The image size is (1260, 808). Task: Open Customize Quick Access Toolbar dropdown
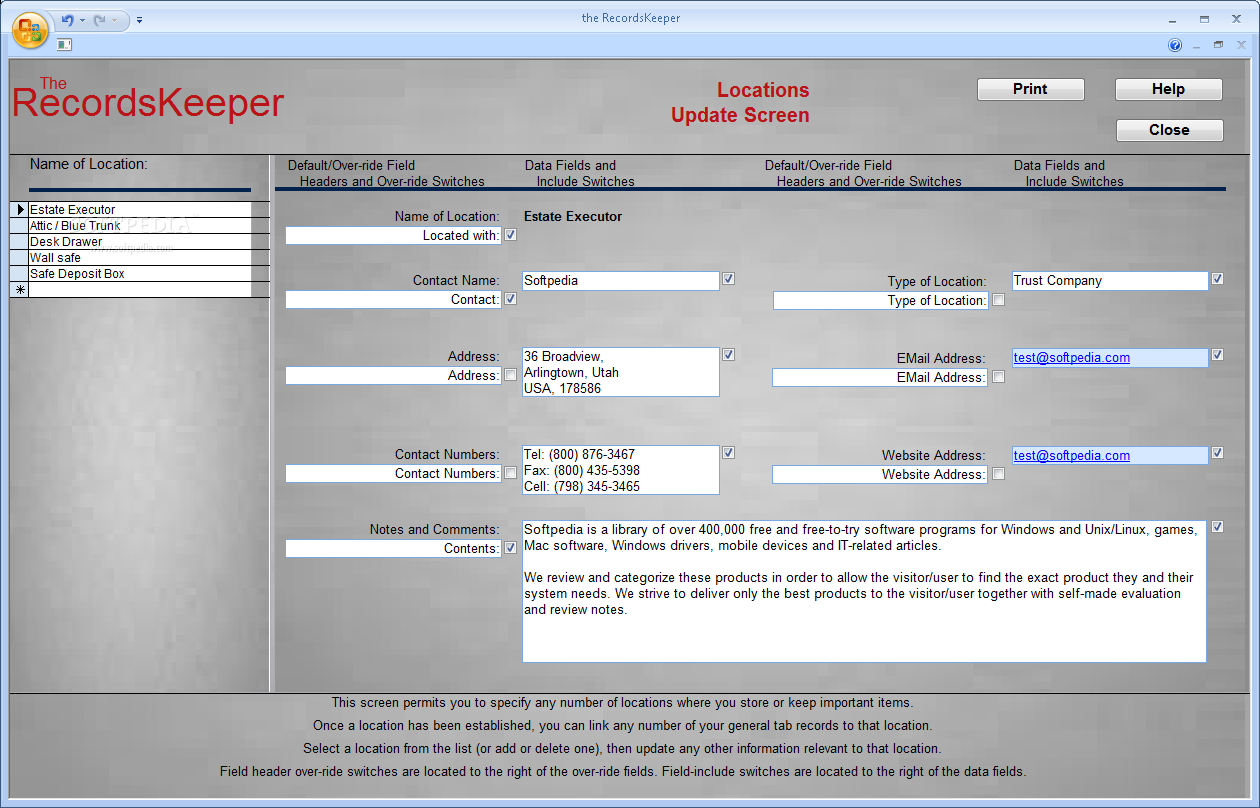click(139, 20)
